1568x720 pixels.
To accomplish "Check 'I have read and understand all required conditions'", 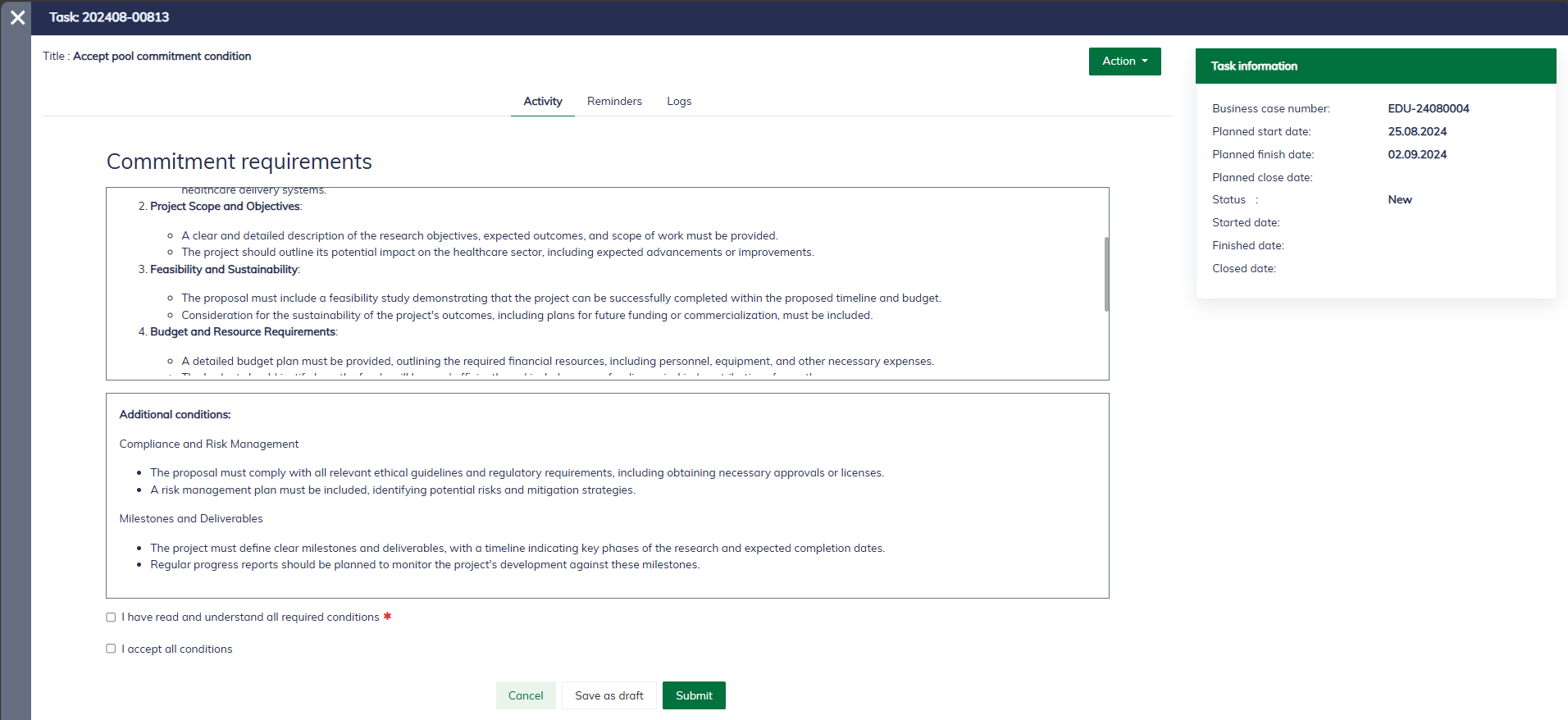I will click(x=111, y=617).
